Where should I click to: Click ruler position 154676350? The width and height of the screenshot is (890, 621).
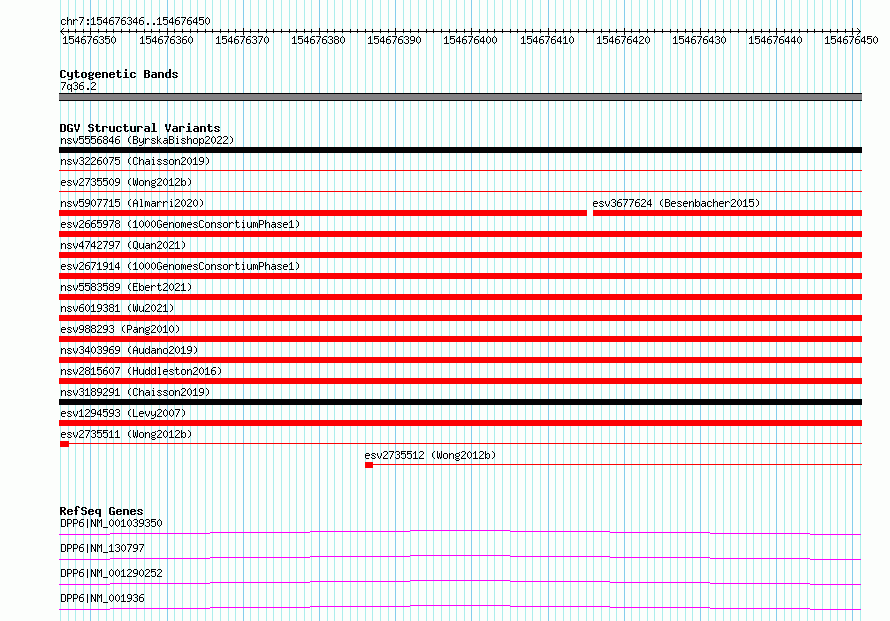pos(89,40)
